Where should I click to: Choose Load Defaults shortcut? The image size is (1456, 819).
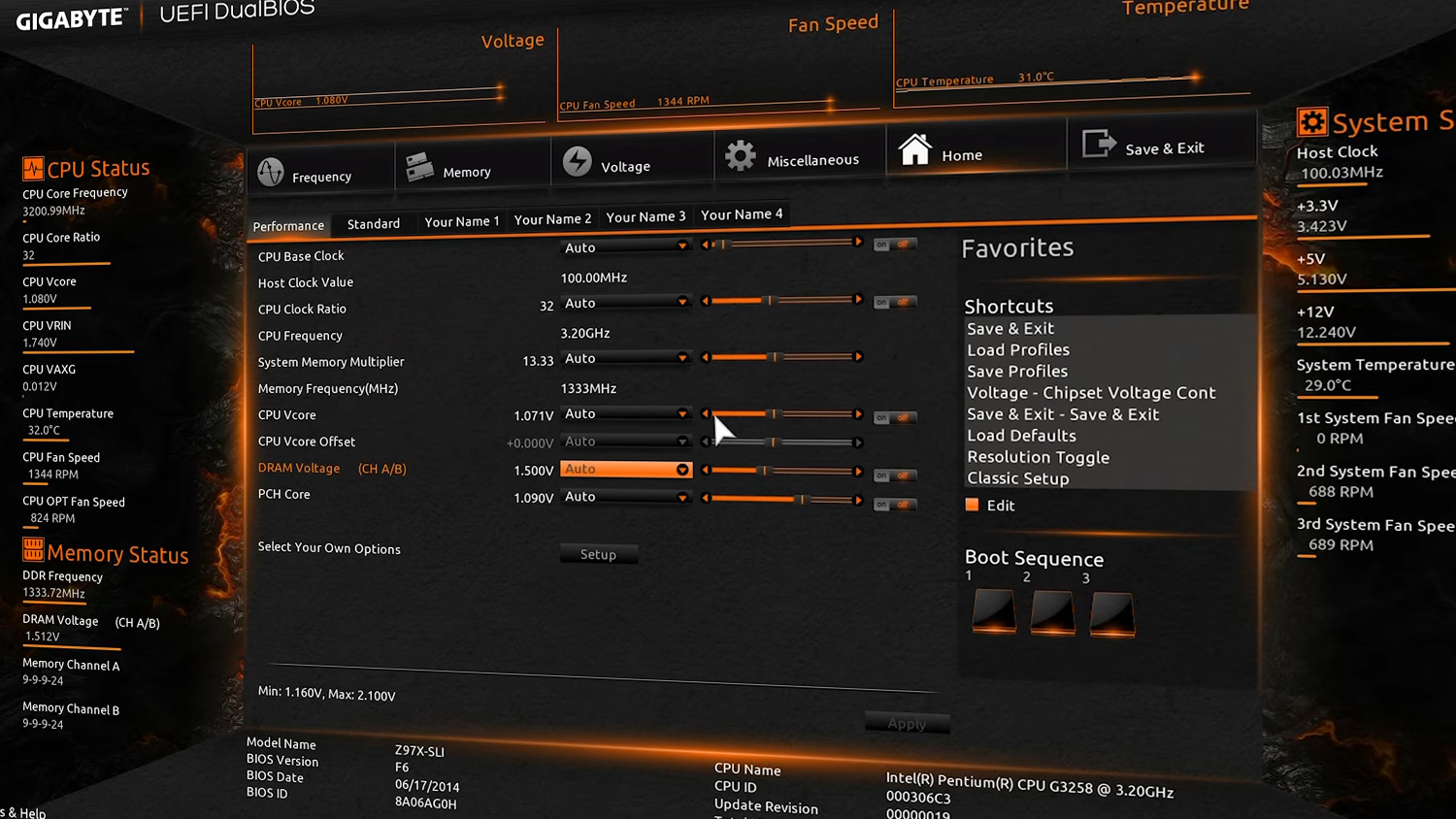1021,435
